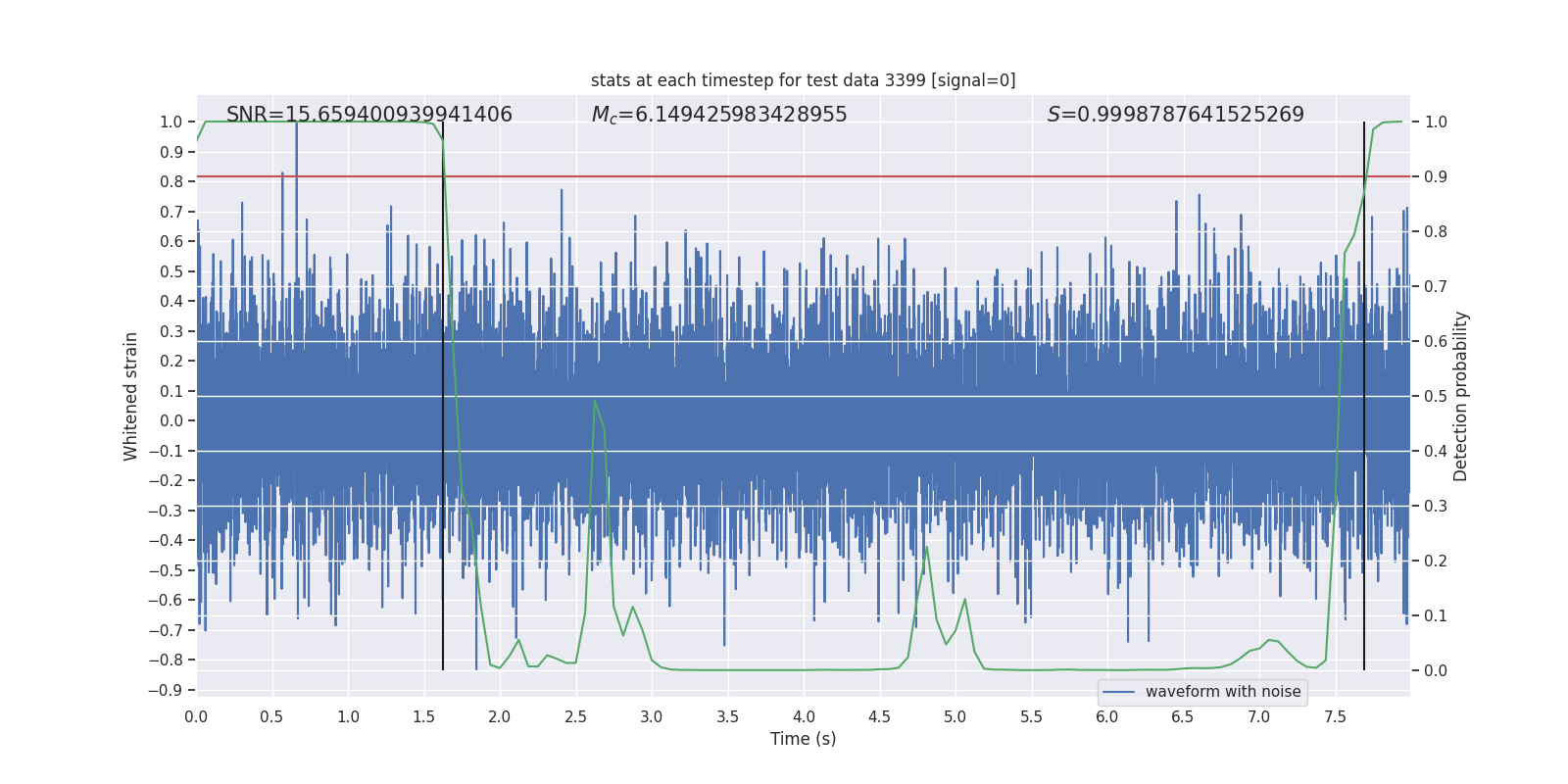The width and height of the screenshot is (1568, 784).
Task: Click the green curve peak near 2.6 seconds
Action: click(595, 401)
